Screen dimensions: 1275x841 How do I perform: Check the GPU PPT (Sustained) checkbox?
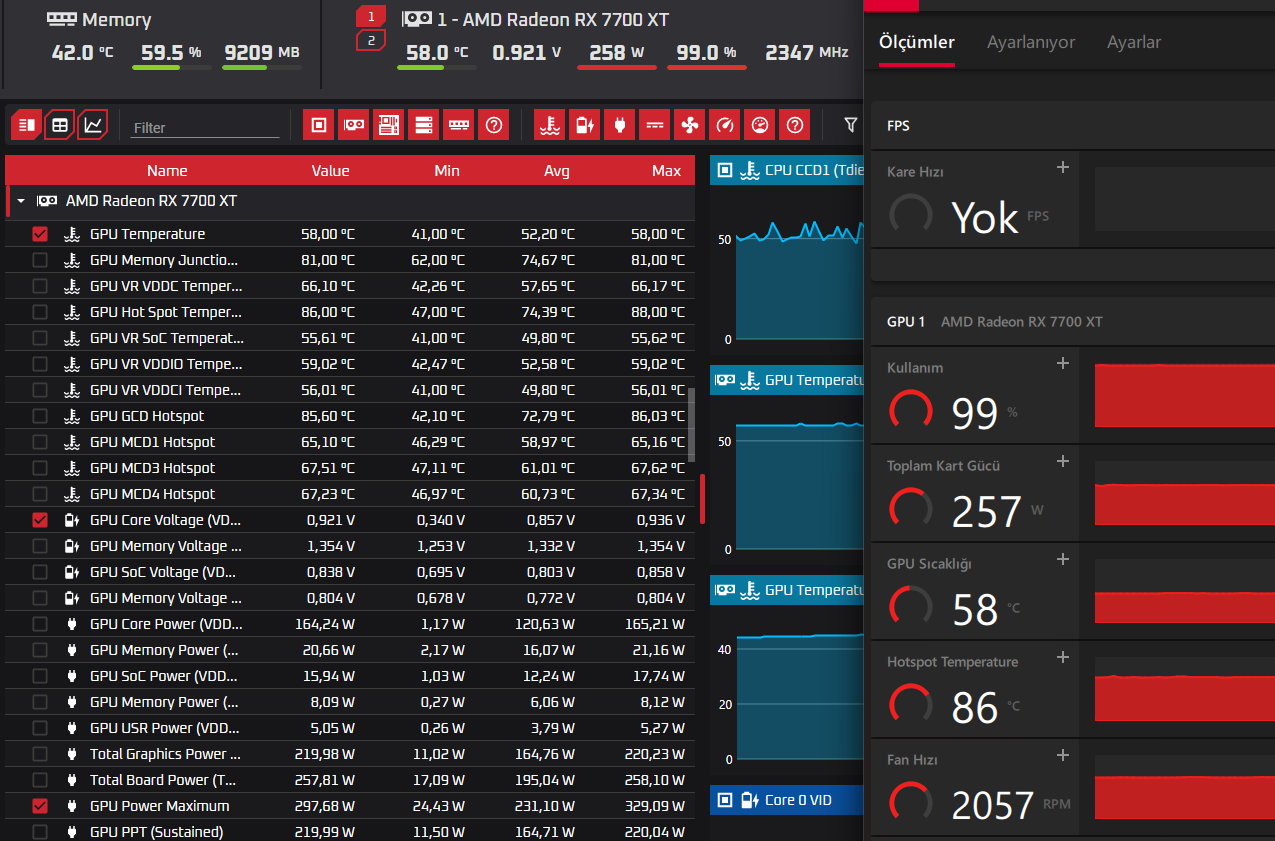[x=40, y=832]
